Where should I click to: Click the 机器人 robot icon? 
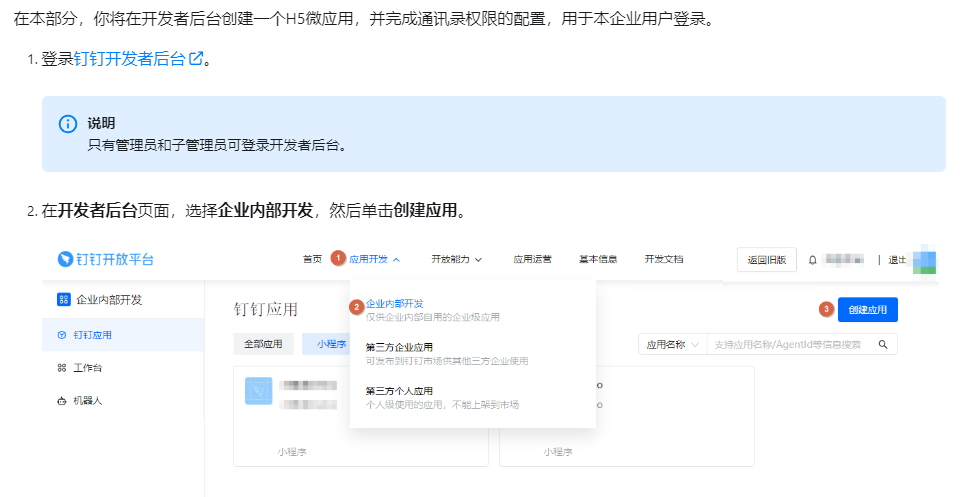(x=62, y=401)
